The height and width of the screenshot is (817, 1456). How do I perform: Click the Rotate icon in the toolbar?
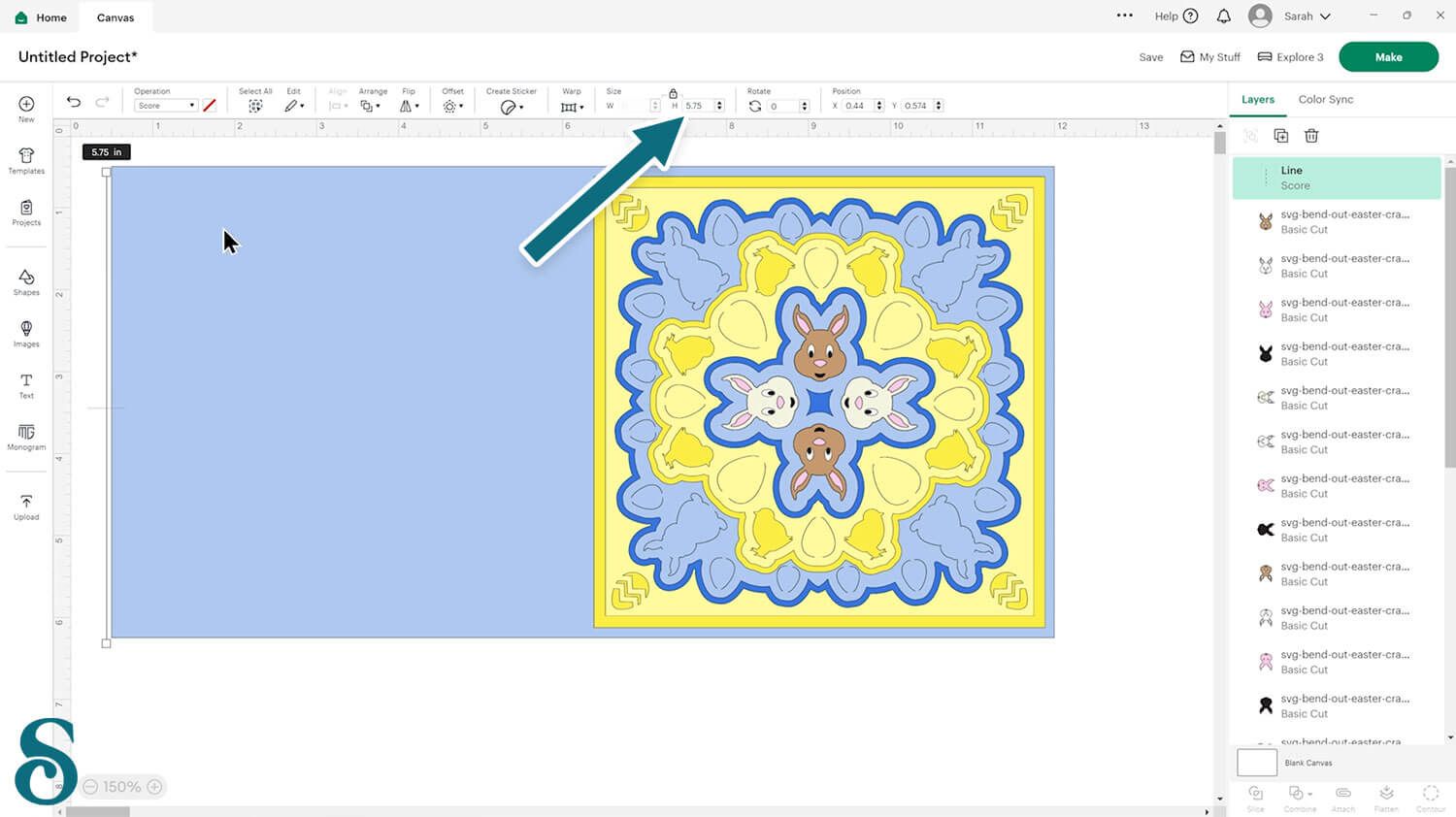coord(755,106)
